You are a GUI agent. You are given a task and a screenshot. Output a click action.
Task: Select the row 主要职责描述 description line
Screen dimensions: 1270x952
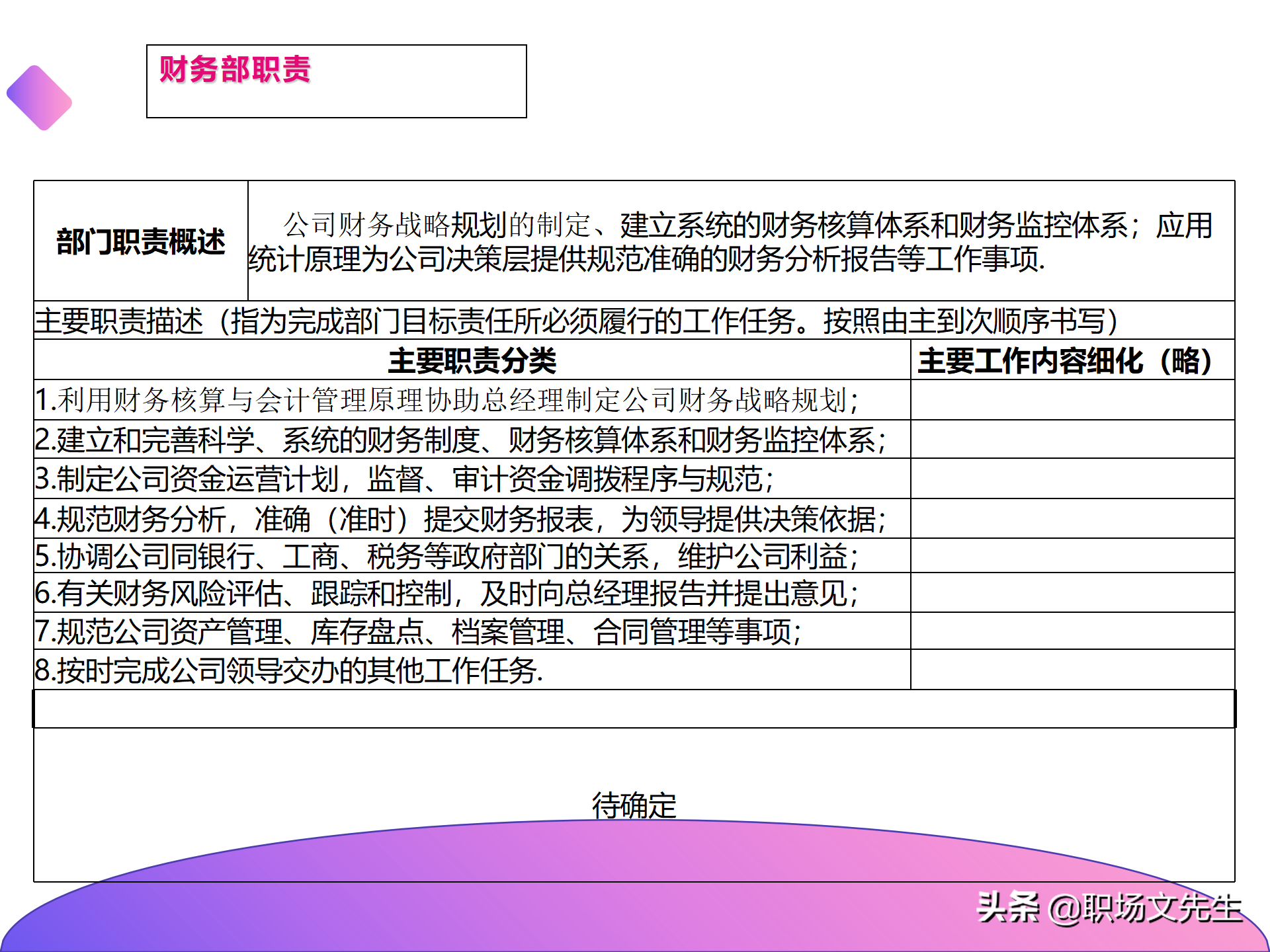(634, 321)
